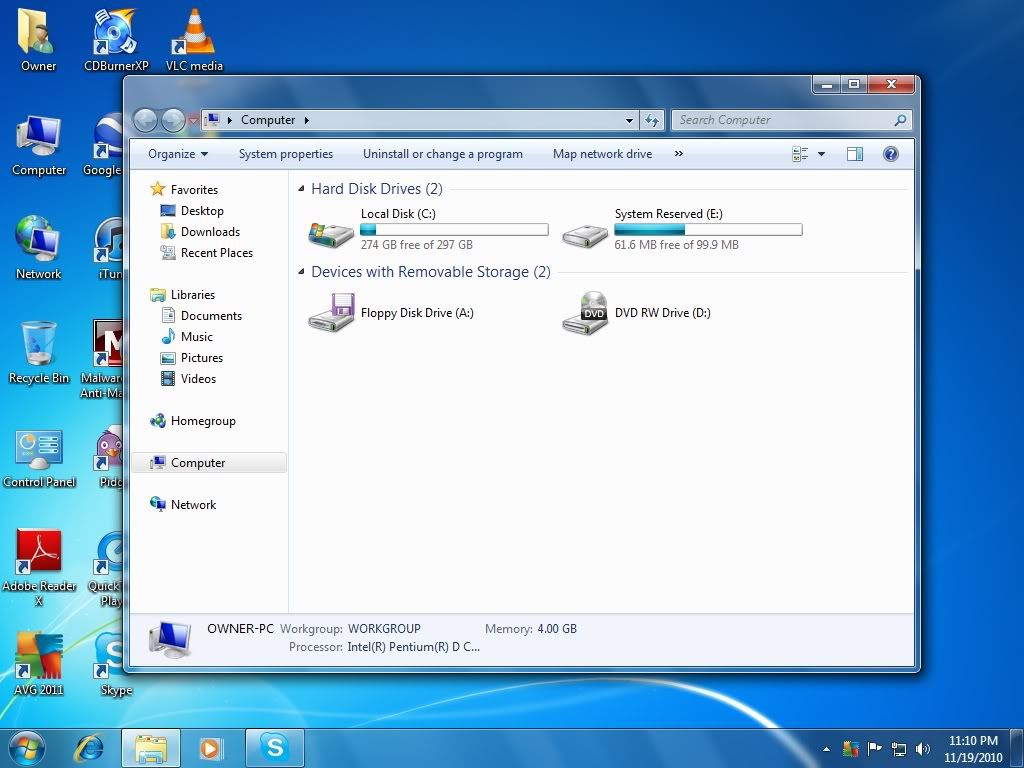The width and height of the screenshot is (1024, 768).
Task: Show the preview pane icon
Action: tap(854, 154)
